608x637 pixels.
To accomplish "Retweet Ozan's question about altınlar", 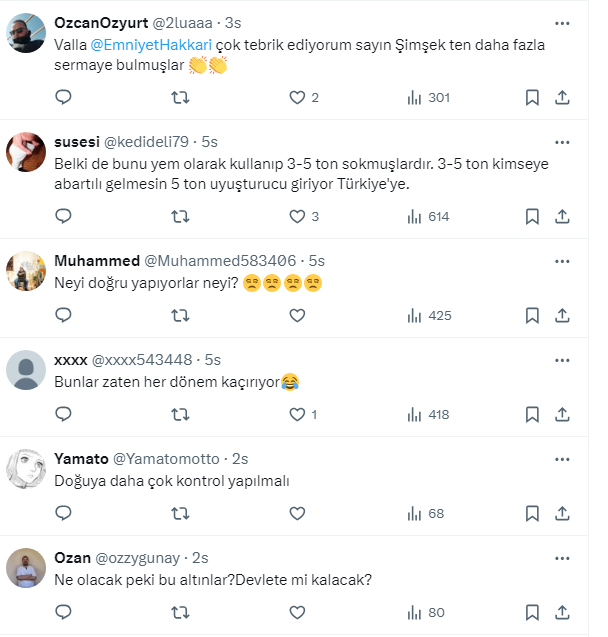I will click(180, 612).
